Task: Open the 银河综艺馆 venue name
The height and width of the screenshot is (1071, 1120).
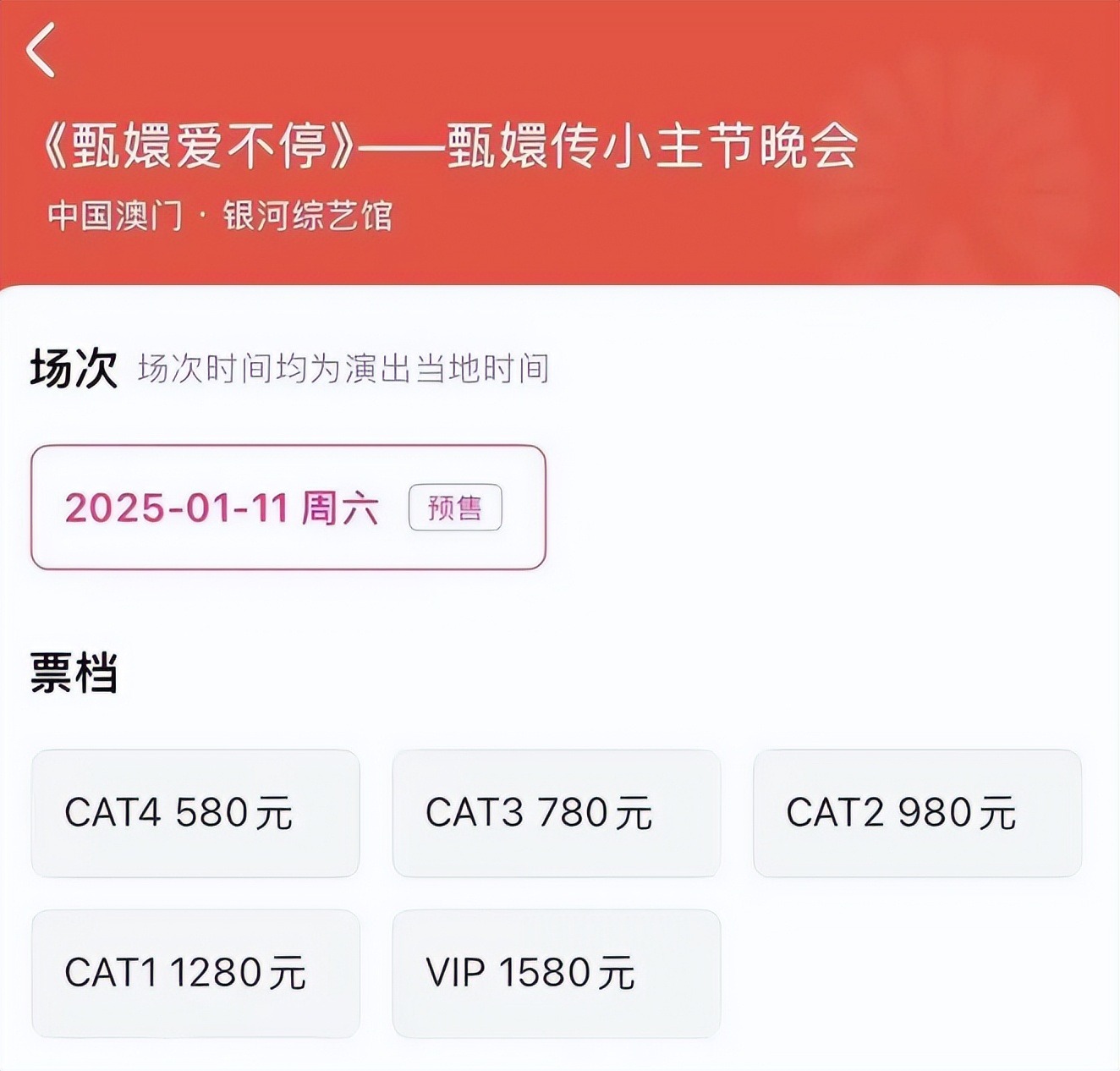Action: pyautogui.click(x=308, y=216)
